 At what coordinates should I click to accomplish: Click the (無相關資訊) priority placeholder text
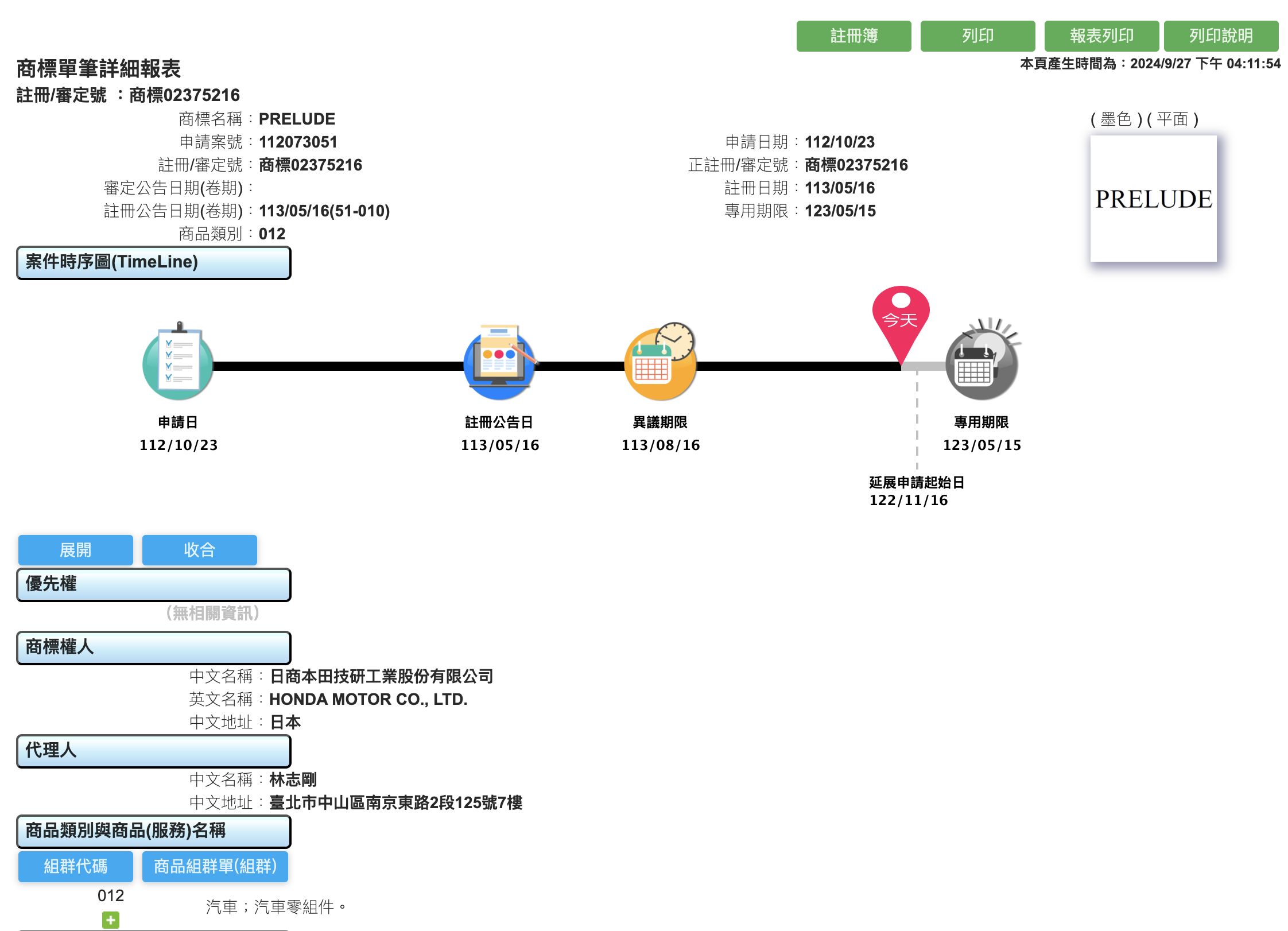tap(213, 613)
